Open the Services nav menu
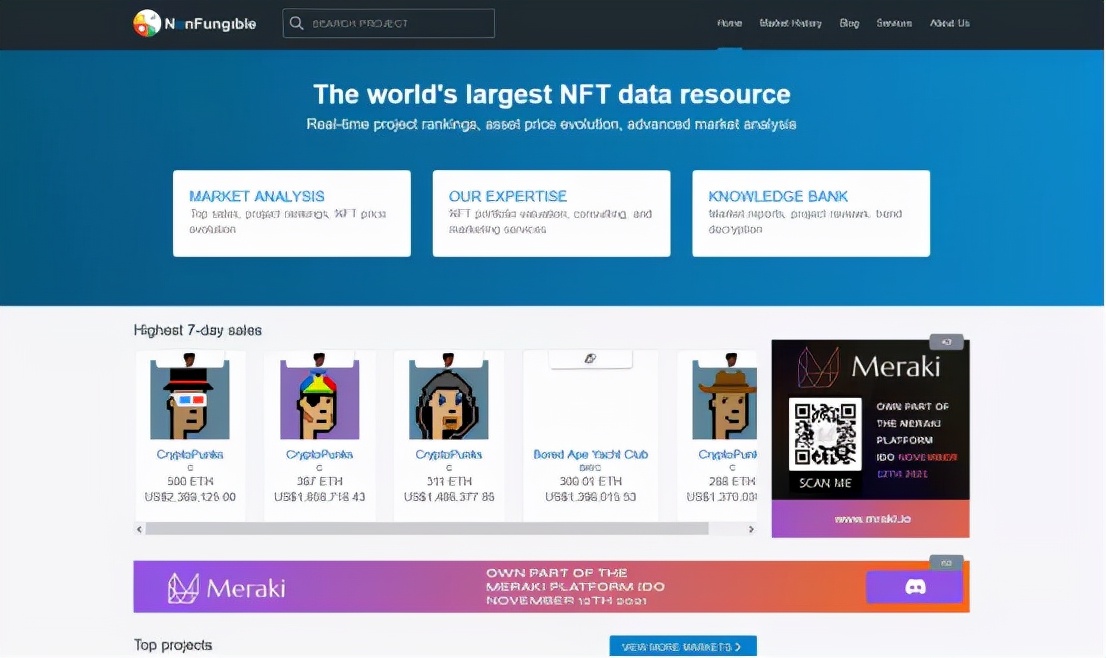Viewport: 1106px width, 658px height. click(894, 23)
